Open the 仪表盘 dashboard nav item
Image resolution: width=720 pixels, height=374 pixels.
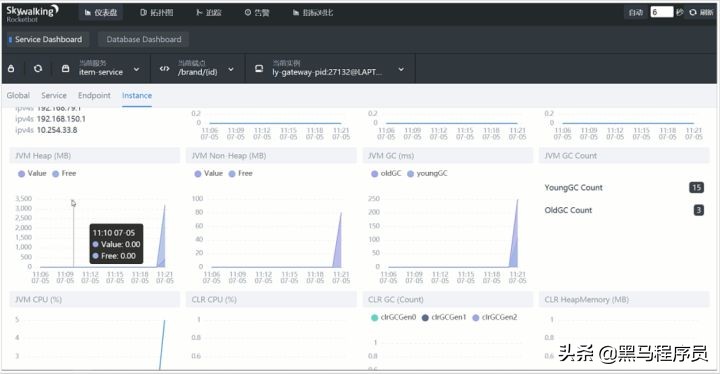click(101, 13)
